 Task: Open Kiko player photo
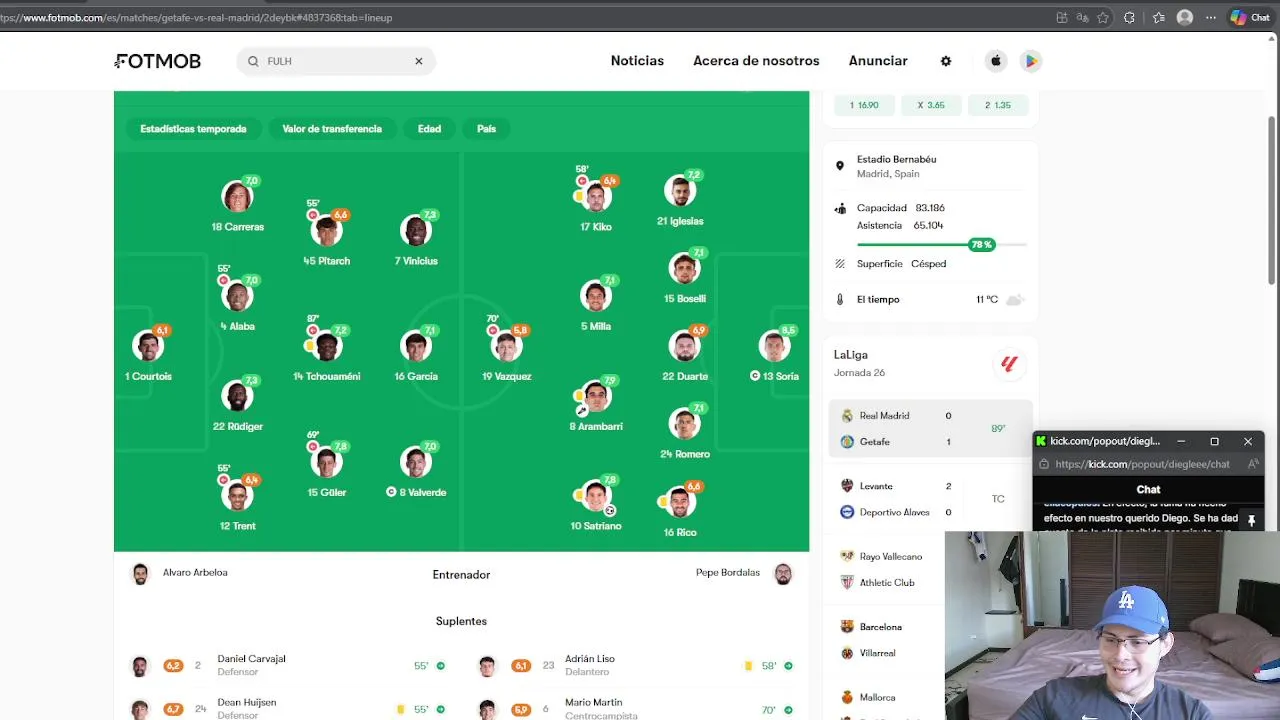coord(595,197)
